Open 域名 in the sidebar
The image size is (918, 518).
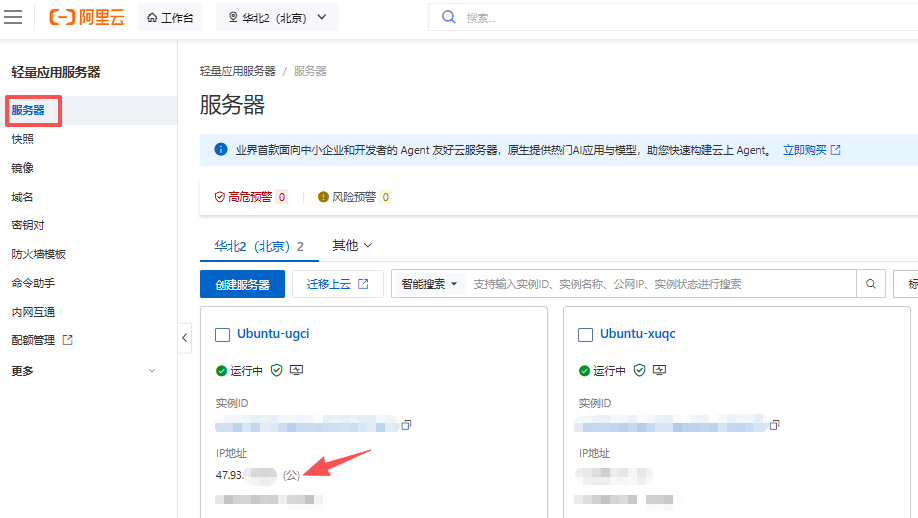click(23, 197)
